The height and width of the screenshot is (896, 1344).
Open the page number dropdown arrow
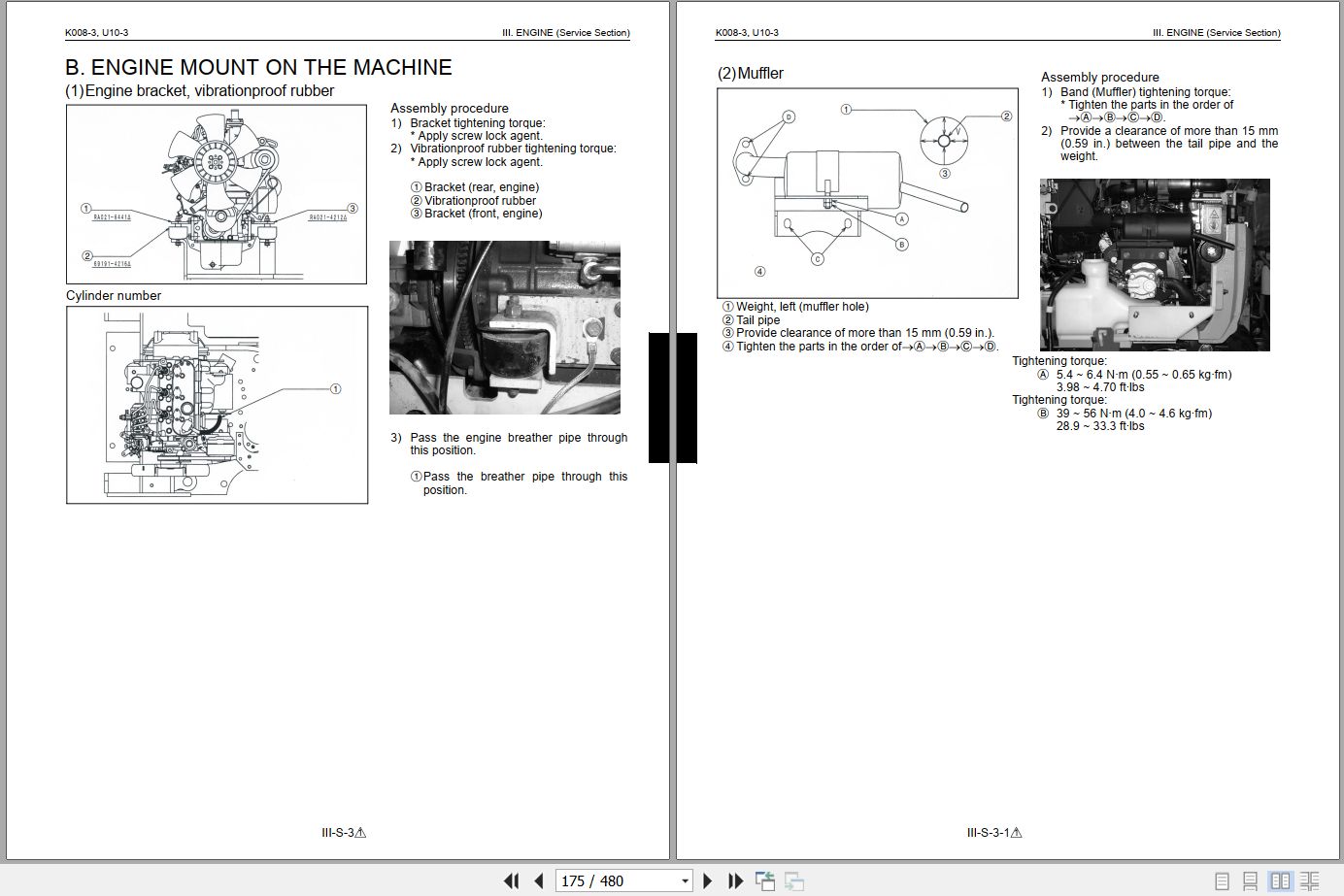point(685,881)
